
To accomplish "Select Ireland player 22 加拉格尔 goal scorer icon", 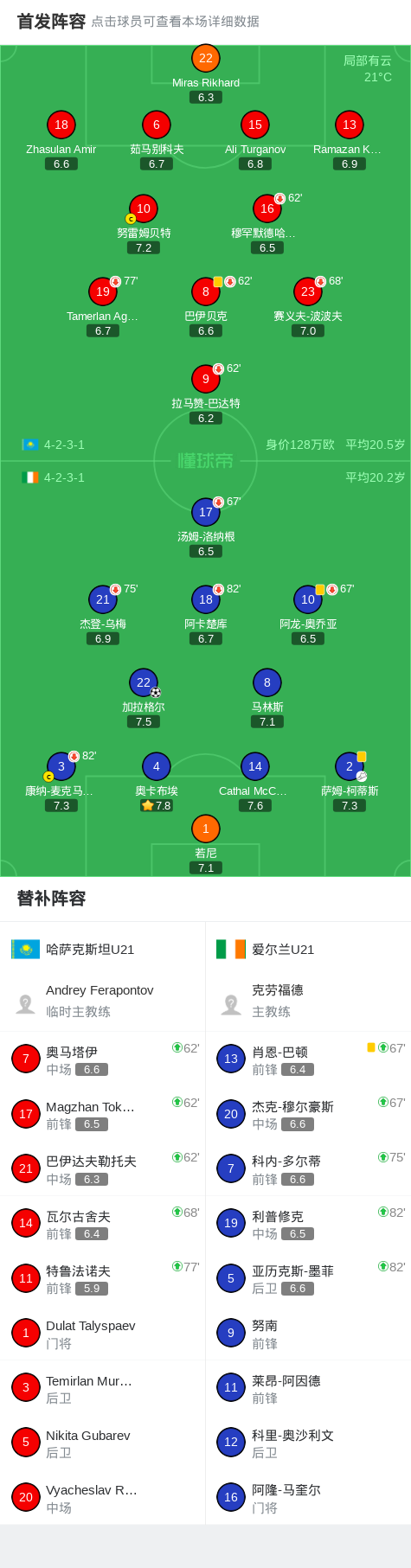I will coord(156,692).
